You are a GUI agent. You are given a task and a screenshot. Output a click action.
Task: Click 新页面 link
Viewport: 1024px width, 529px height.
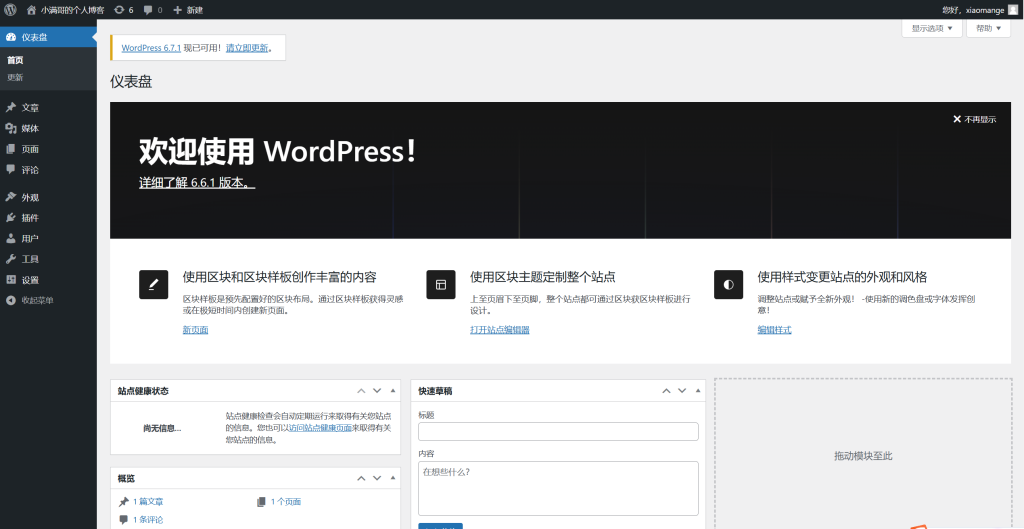point(195,330)
